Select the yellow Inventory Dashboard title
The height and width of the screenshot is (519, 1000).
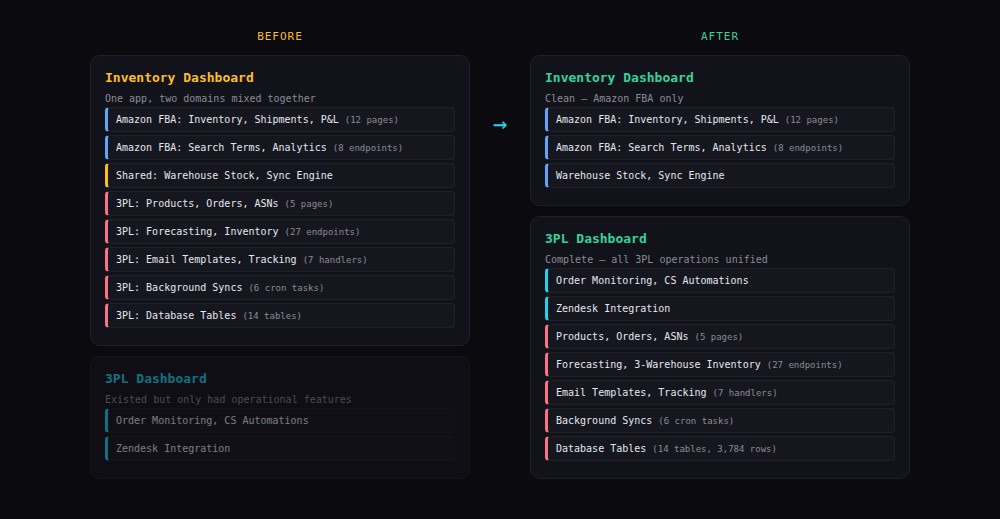click(179, 78)
